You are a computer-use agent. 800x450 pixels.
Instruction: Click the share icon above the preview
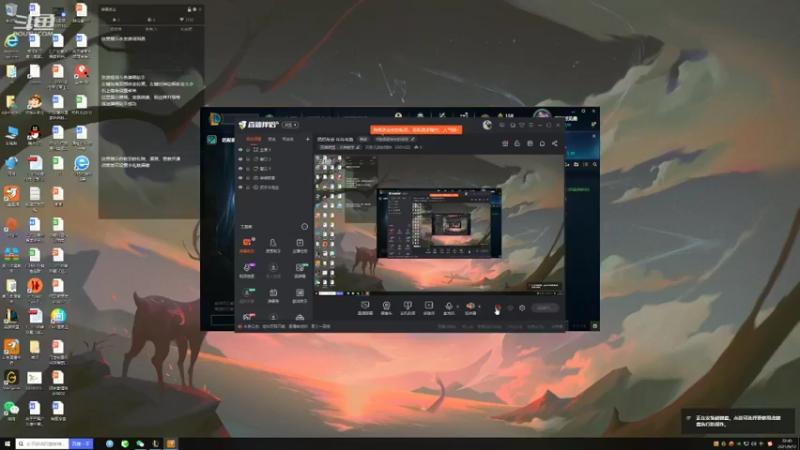tap(555, 143)
